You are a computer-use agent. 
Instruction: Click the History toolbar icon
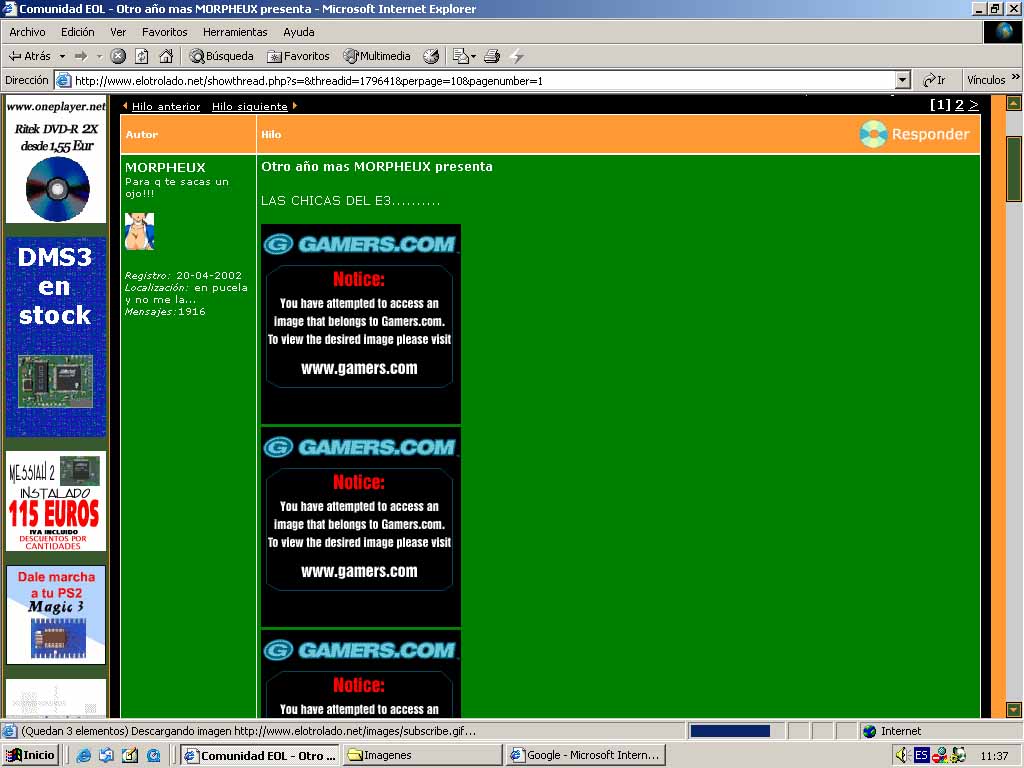tap(431, 56)
